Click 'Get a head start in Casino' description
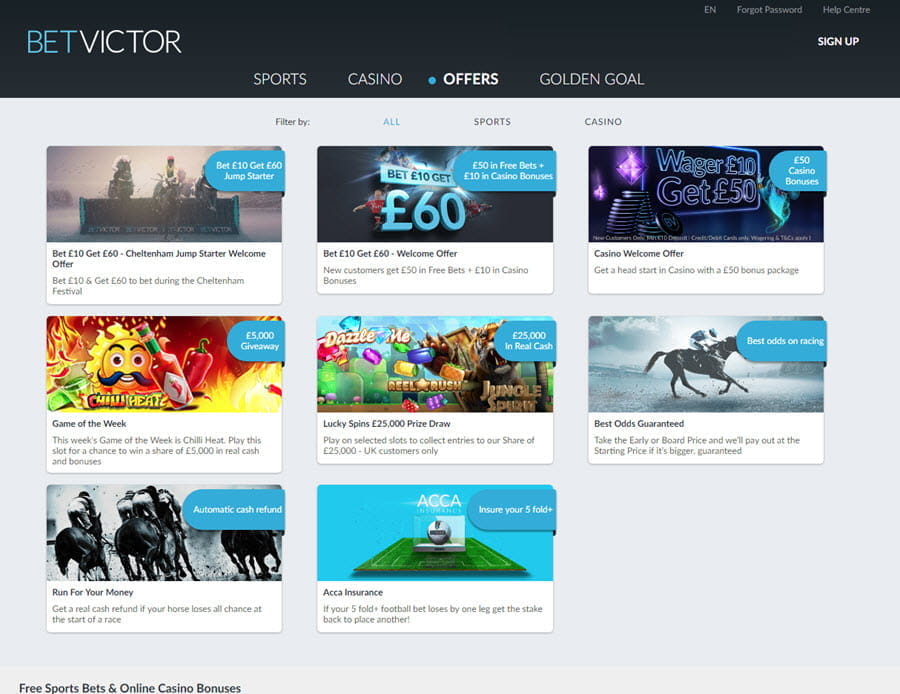Image resolution: width=900 pixels, height=694 pixels. pos(696,270)
